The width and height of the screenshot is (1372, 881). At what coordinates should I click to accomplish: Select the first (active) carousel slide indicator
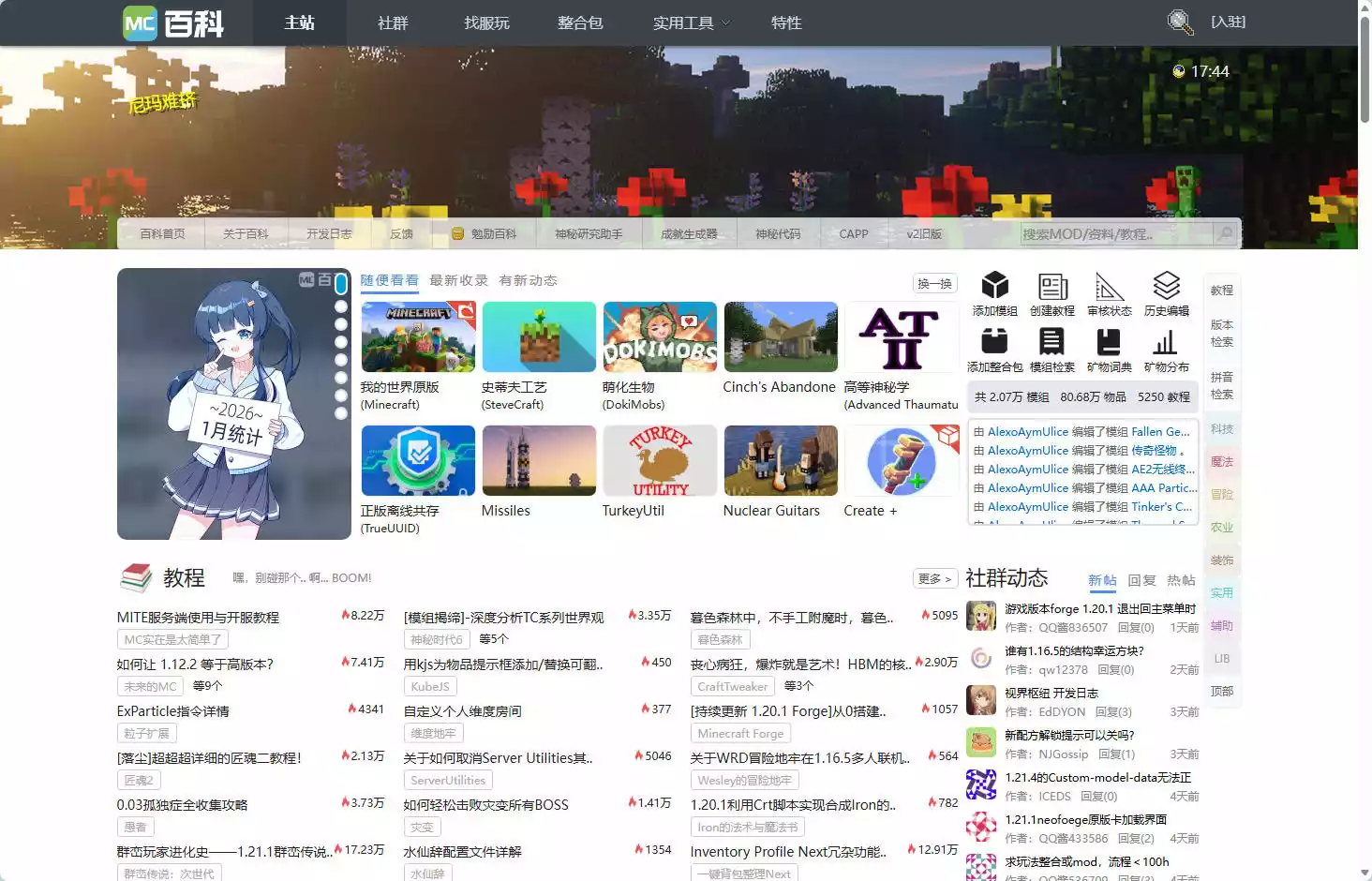pos(341,283)
